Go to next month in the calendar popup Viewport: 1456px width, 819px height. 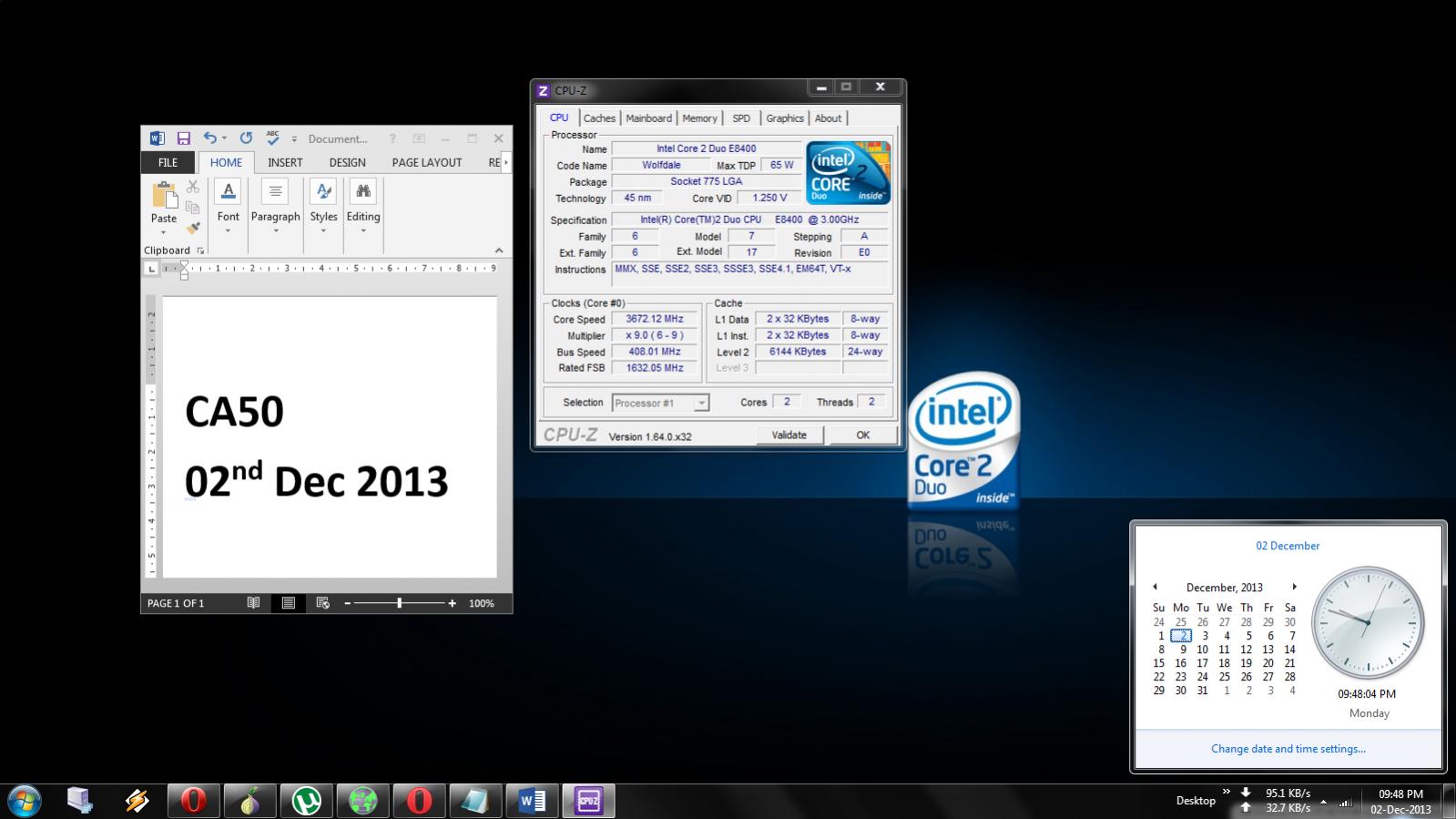[x=1294, y=588]
